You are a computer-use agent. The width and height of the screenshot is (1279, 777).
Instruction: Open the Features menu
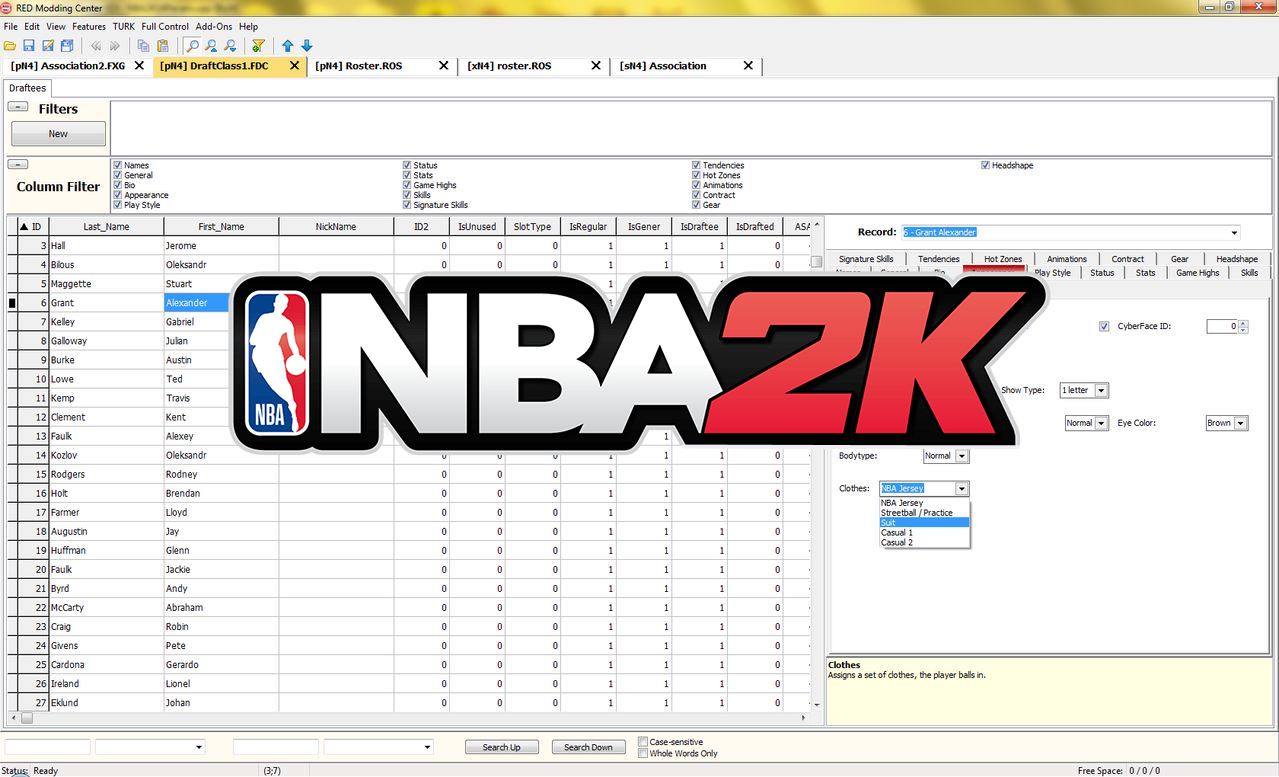tap(89, 27)
